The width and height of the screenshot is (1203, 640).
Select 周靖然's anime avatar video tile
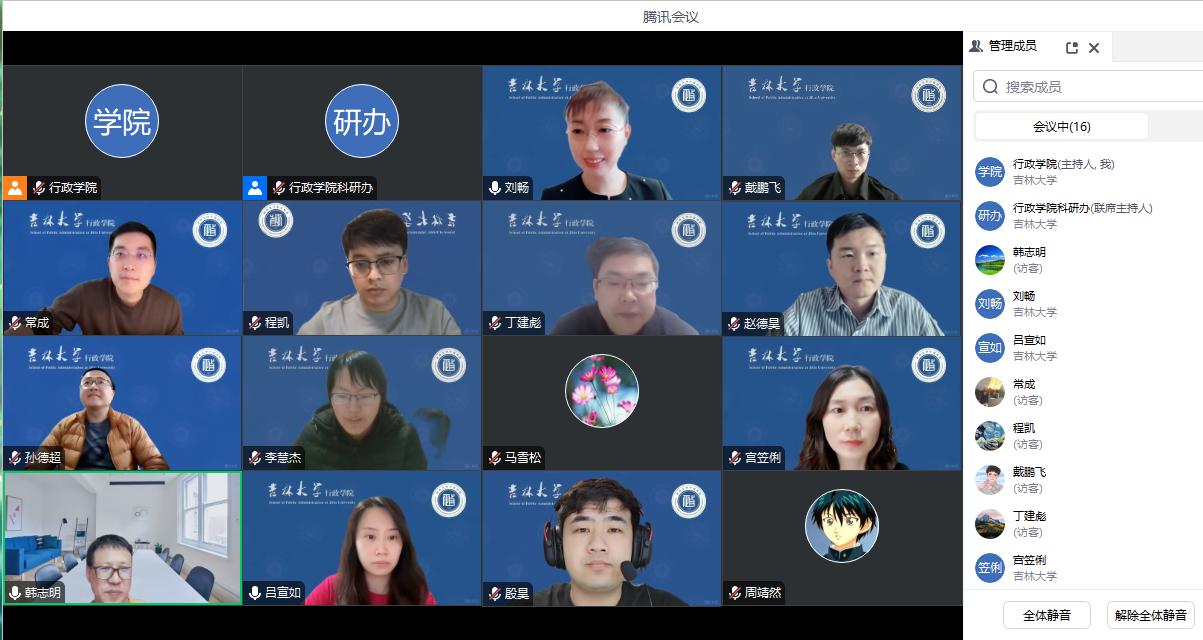click(x=842, y=526)
